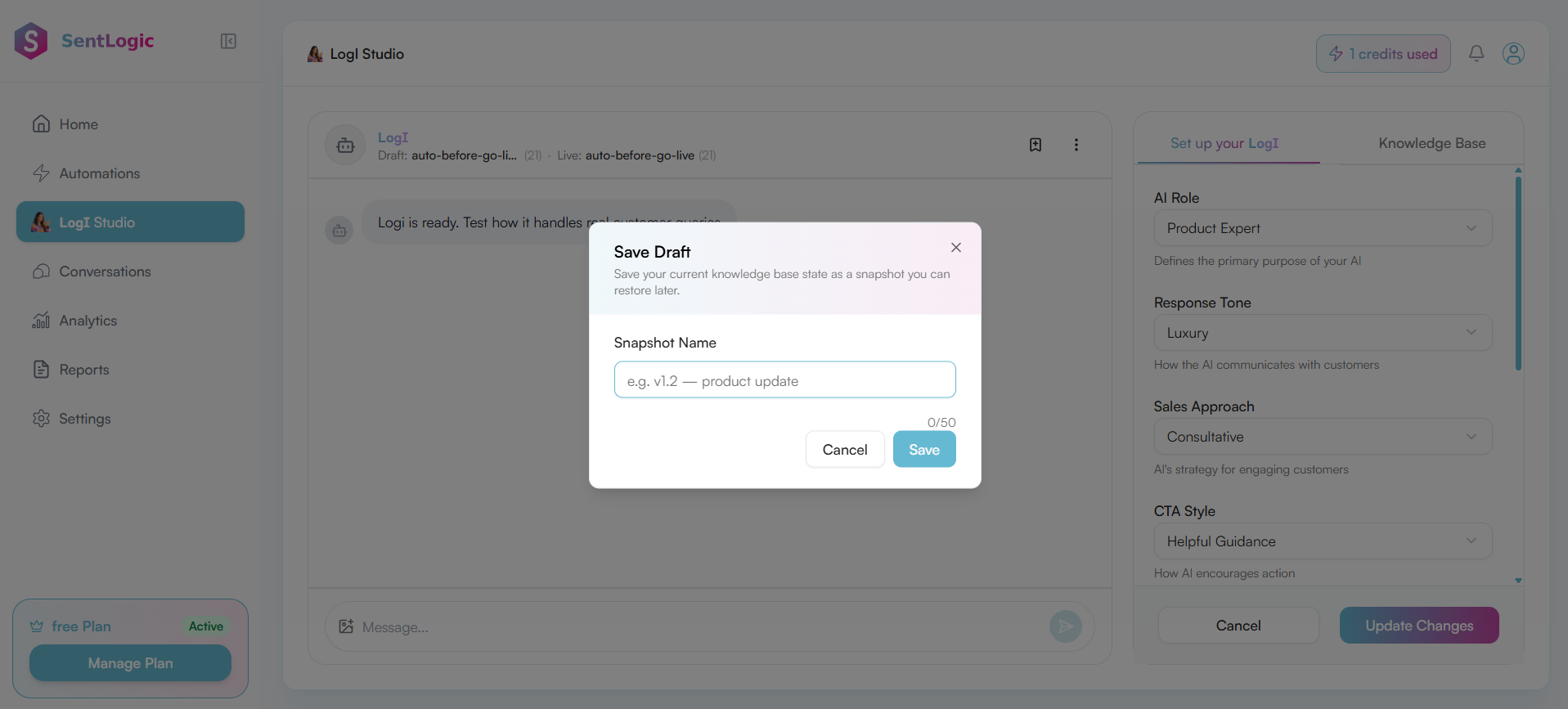Image resolution: width=1568 pixels, height=709 pixels.
Task: Go to Home in the sidebar
Action: [130, 124]
